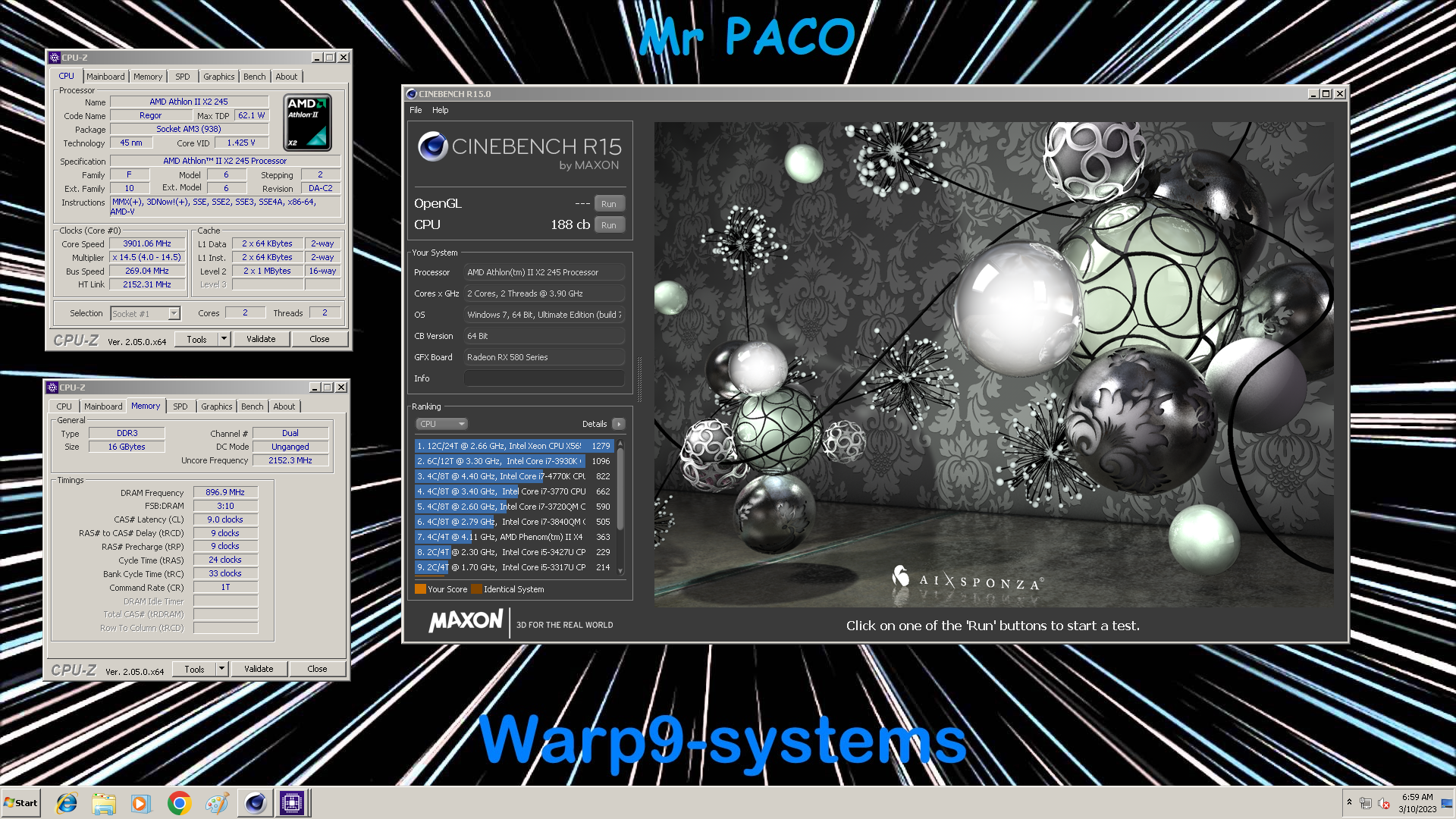Open the File menu in Cinebench
Screen dimensions: 1456x819
pos(416,110)
